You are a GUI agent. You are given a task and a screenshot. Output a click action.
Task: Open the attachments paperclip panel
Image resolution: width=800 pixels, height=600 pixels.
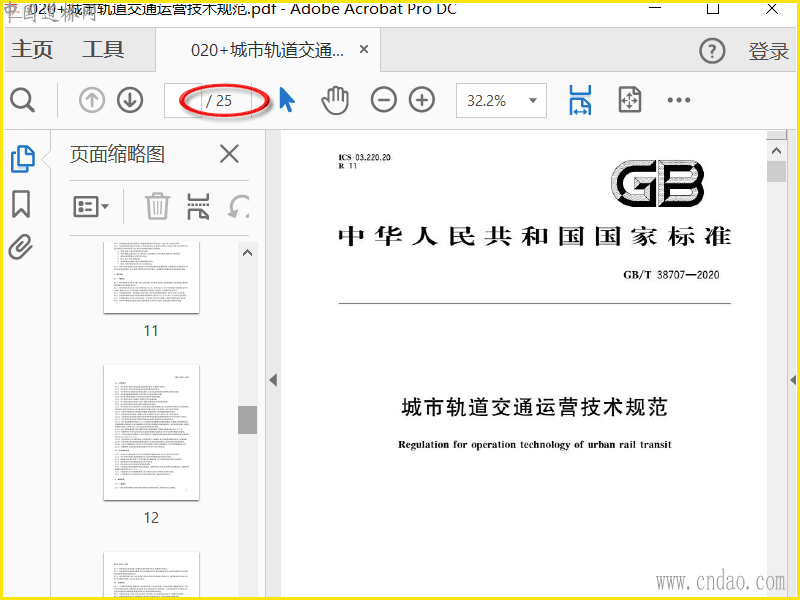21,247
